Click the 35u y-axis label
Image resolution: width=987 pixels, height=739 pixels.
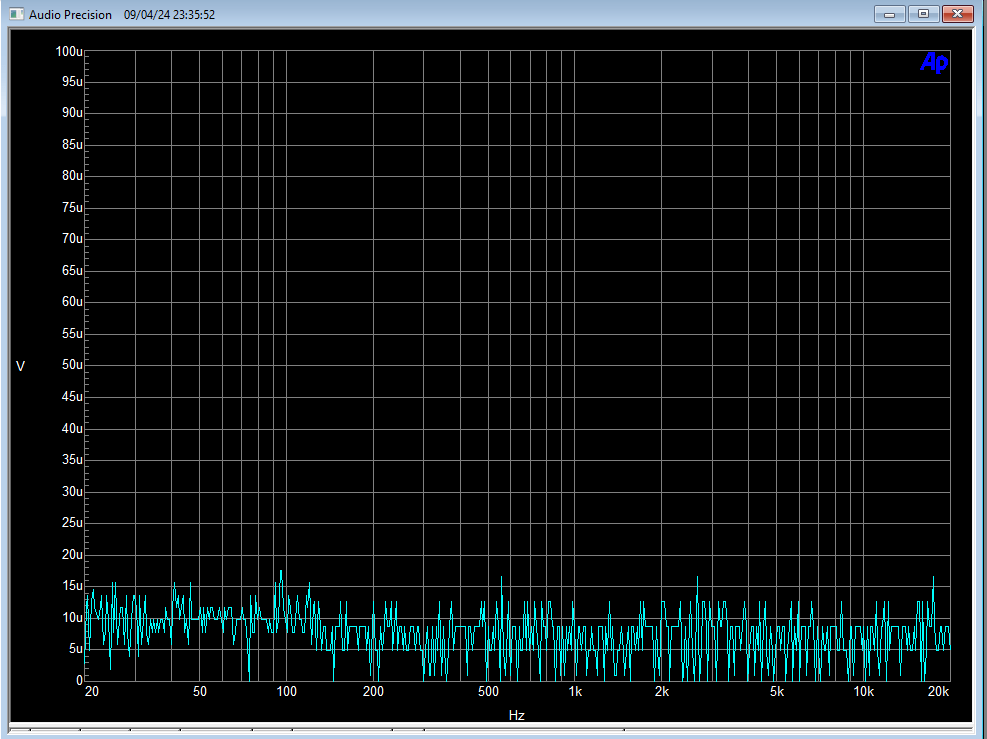point(72,460)
